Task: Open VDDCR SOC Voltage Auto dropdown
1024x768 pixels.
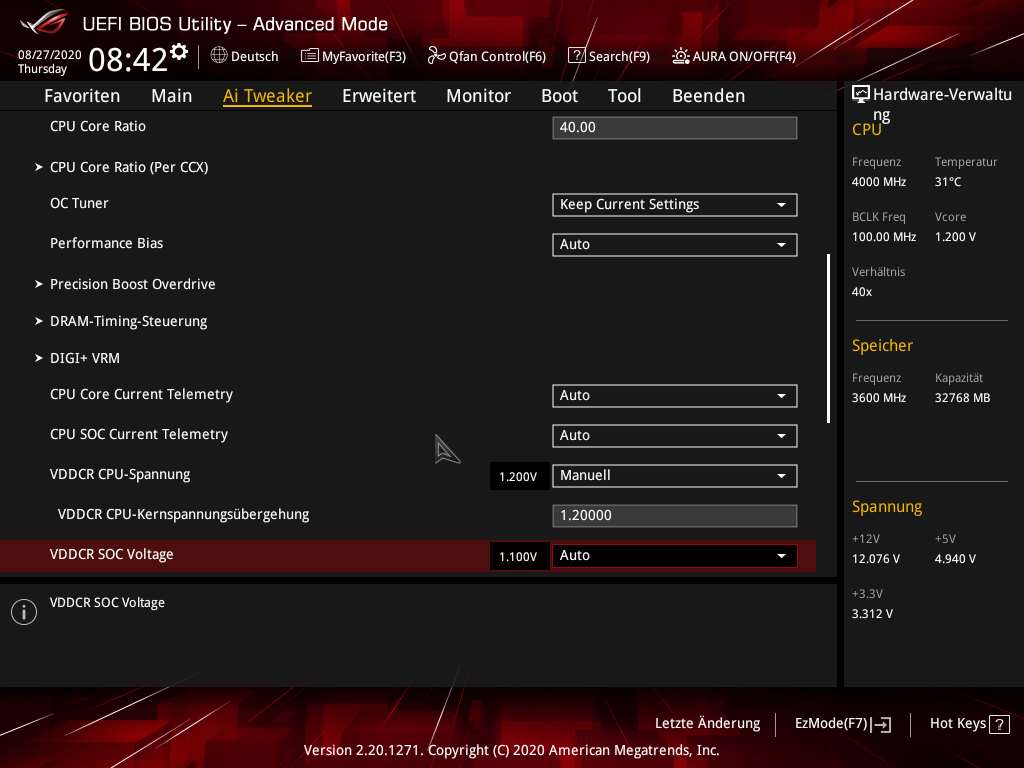Action: point(675,555)
